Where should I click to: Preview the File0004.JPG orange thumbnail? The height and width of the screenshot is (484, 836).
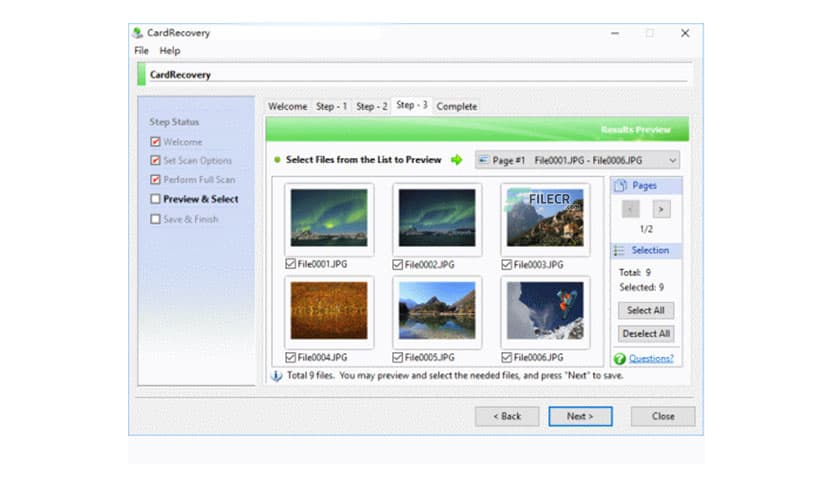pos(329,311)
